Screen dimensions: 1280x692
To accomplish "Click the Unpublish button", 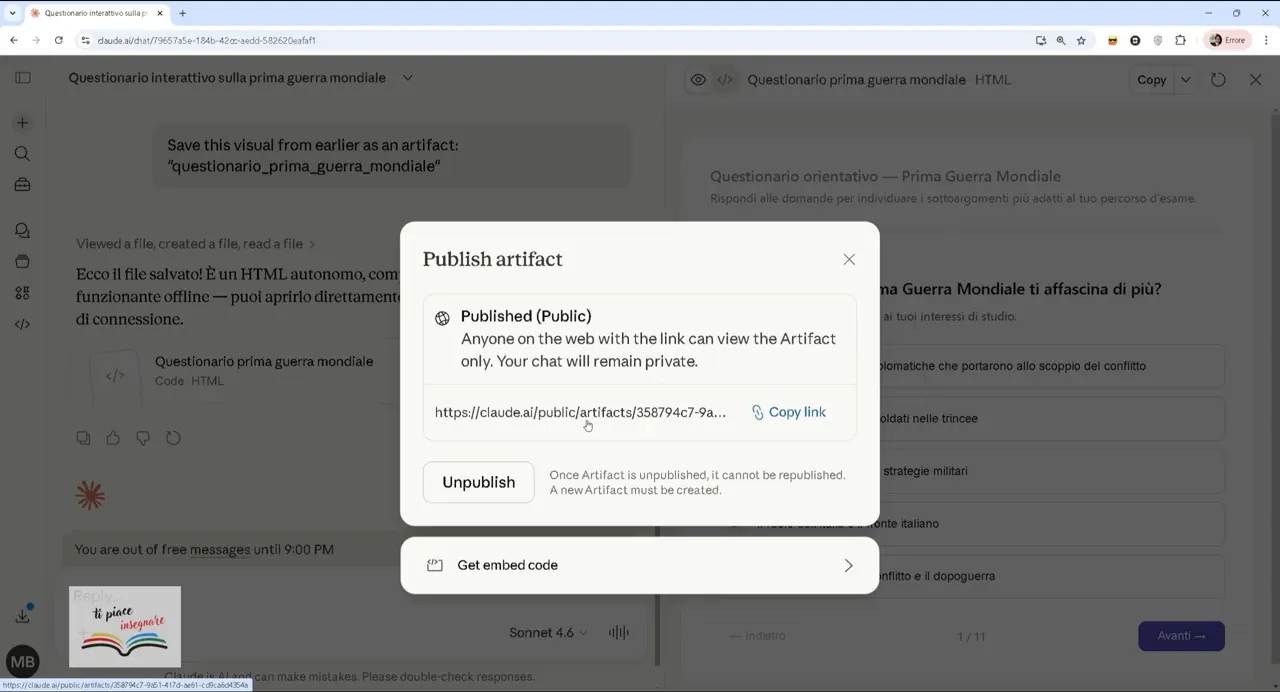I will pyautogui.click(x=478, y=482).
